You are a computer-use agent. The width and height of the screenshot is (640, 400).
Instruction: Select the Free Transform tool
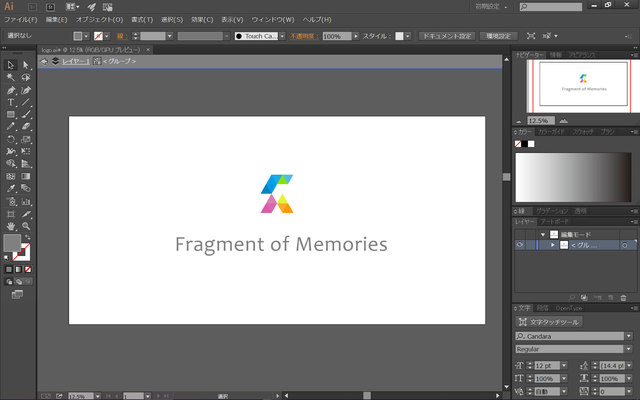[x=26, y=151]
